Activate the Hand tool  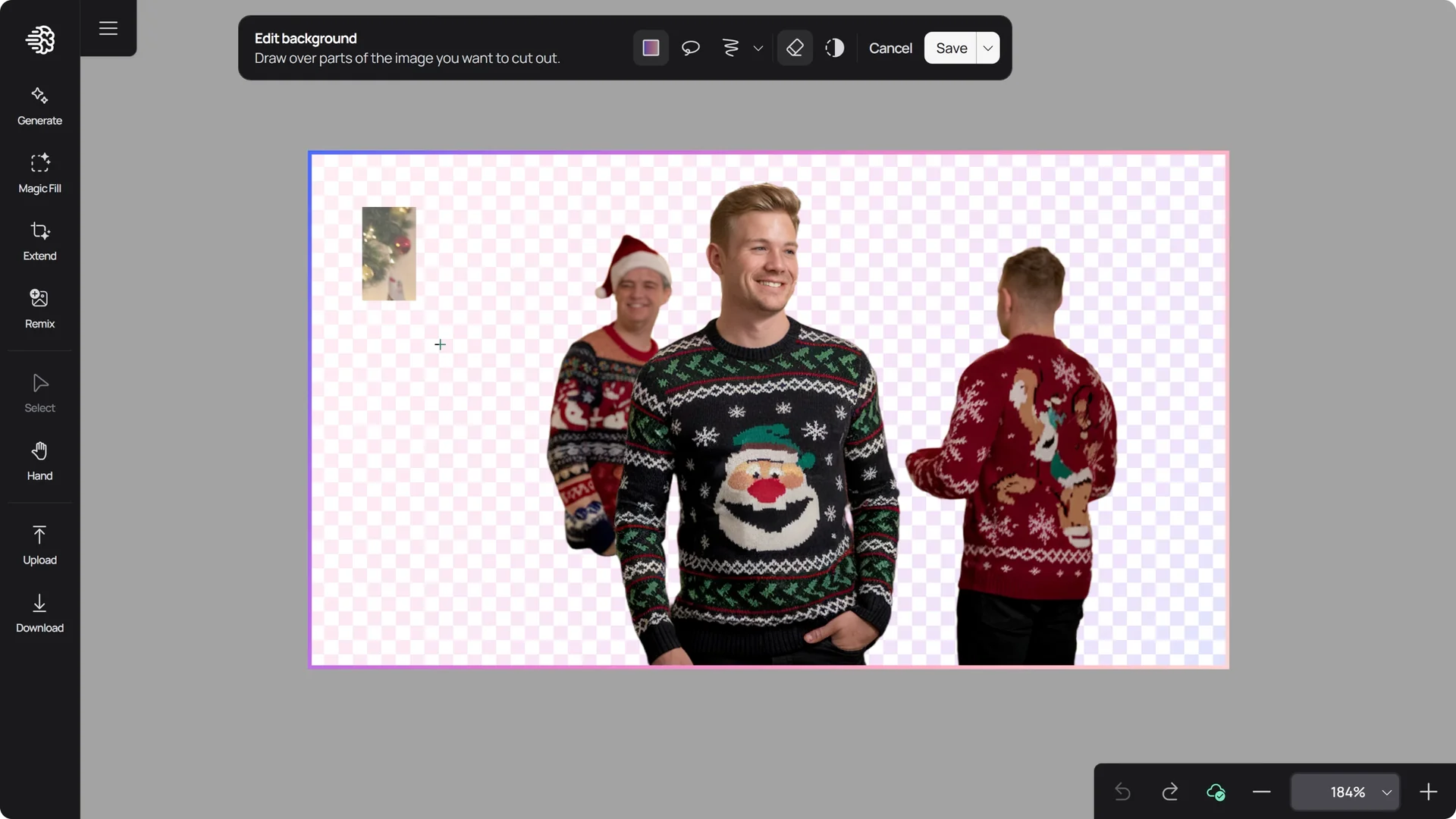pos(39,460)
